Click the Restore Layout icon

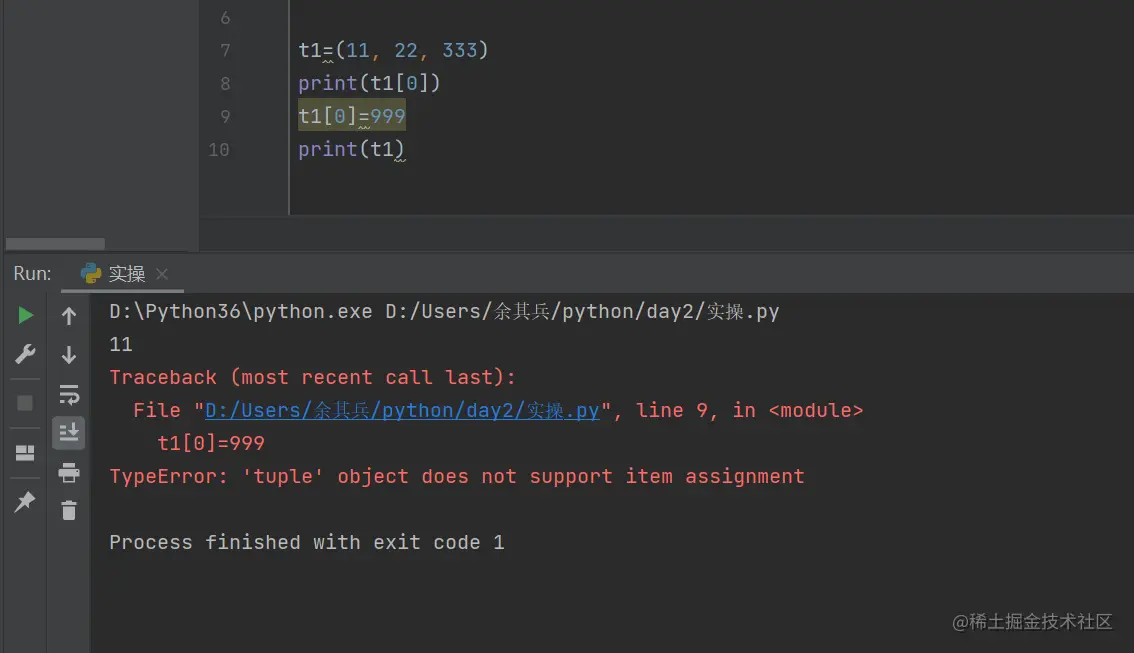pos(25,453)
